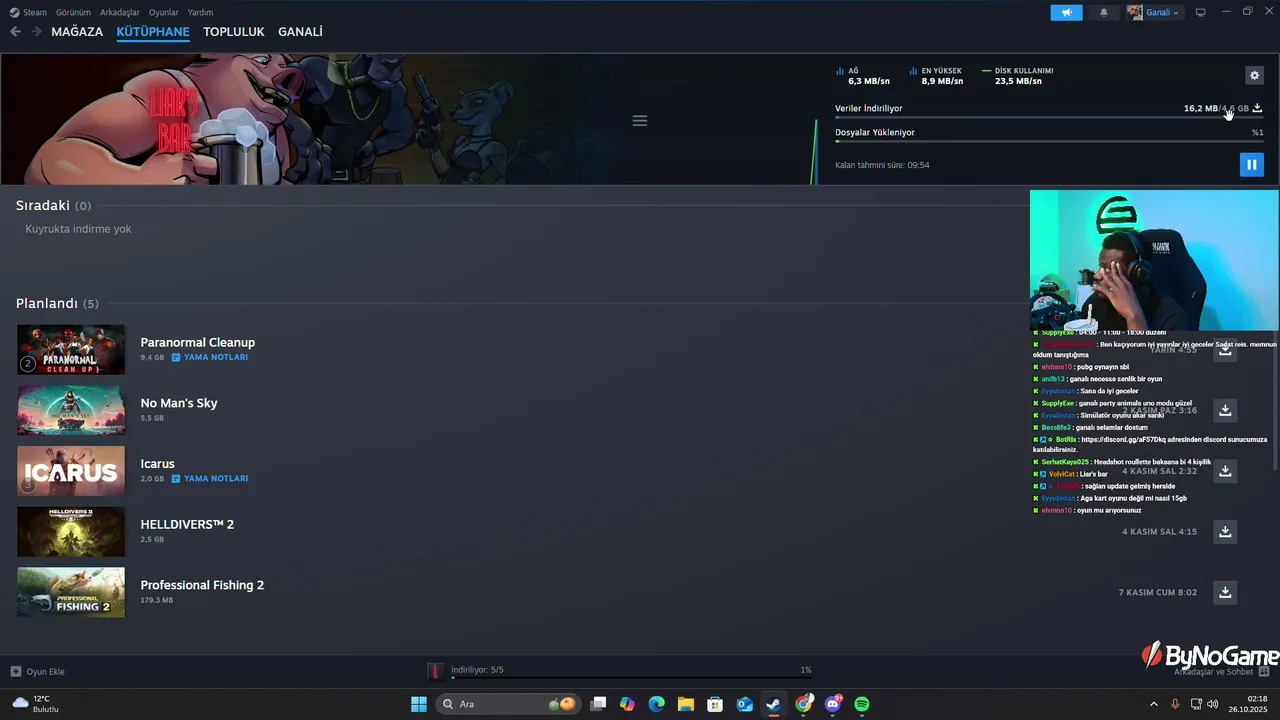Click the AĞ 6,3 MB/sn network stat

click(862, 76)
